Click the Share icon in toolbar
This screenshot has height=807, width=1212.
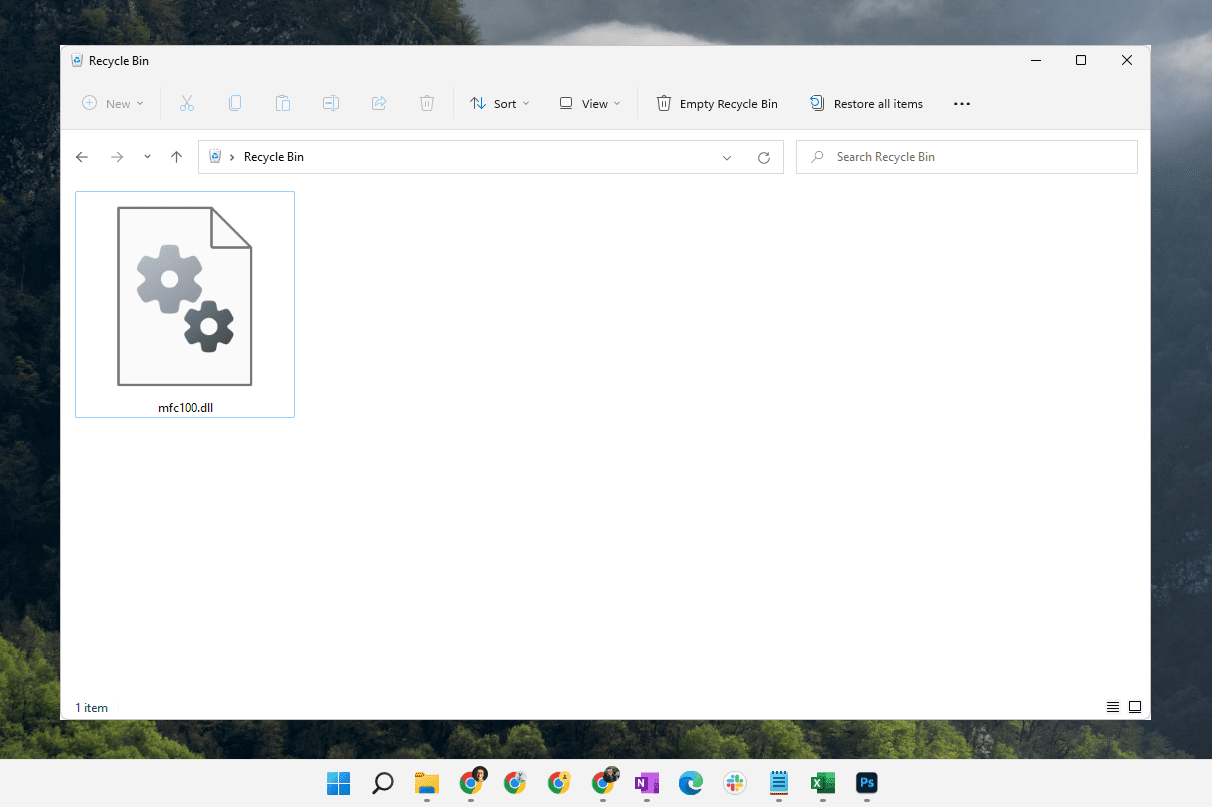point(379,103)
